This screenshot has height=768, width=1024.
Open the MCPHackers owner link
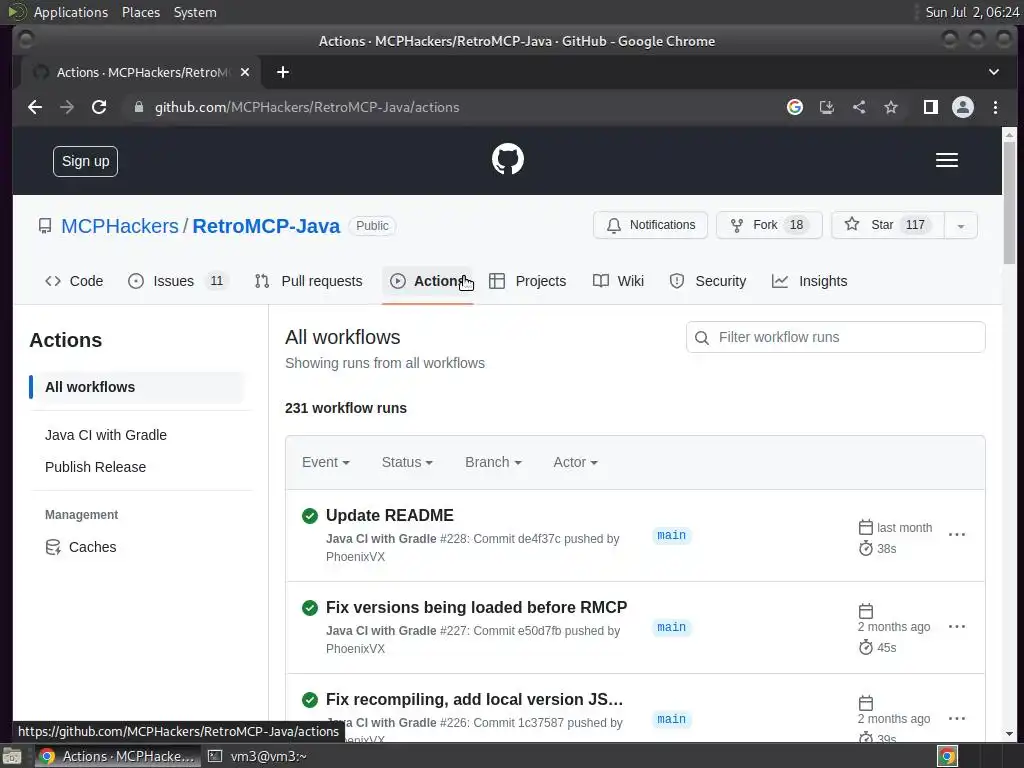pos(120,226)
